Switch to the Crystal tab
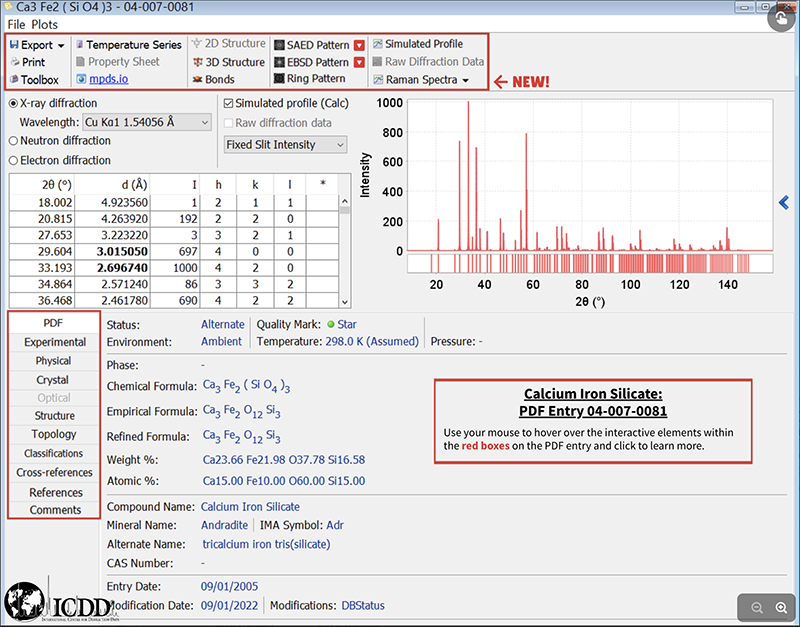 (53, 380)
